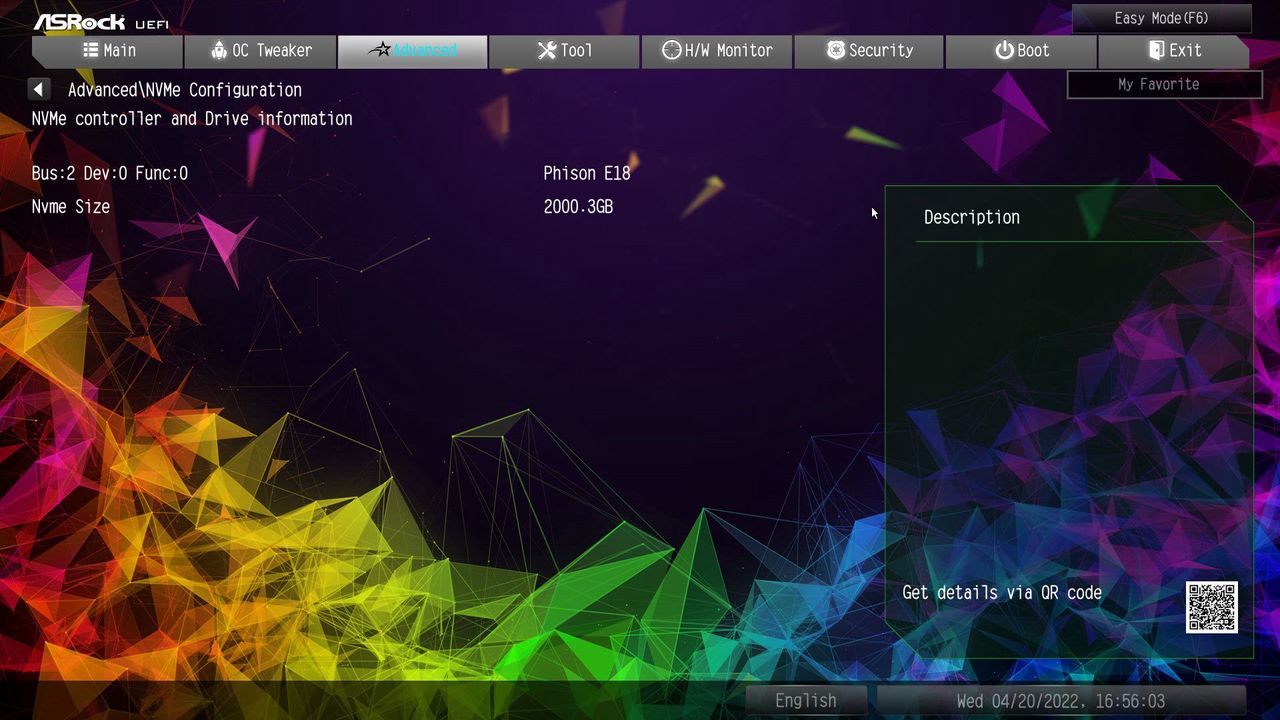Change language using the English button

pyautogui.click(x=806, y=701)
